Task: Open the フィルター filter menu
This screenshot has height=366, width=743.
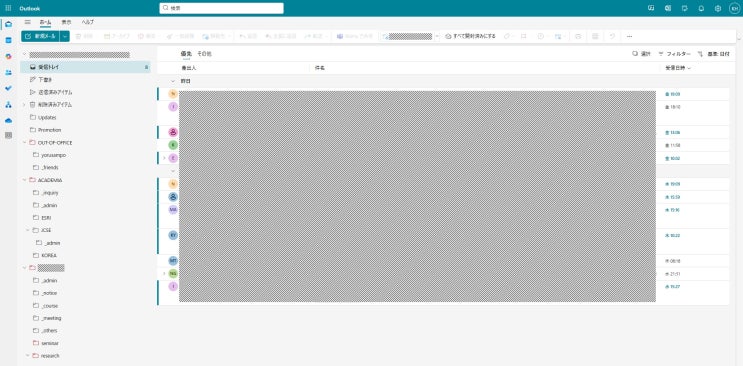Action: coord(675,54)
